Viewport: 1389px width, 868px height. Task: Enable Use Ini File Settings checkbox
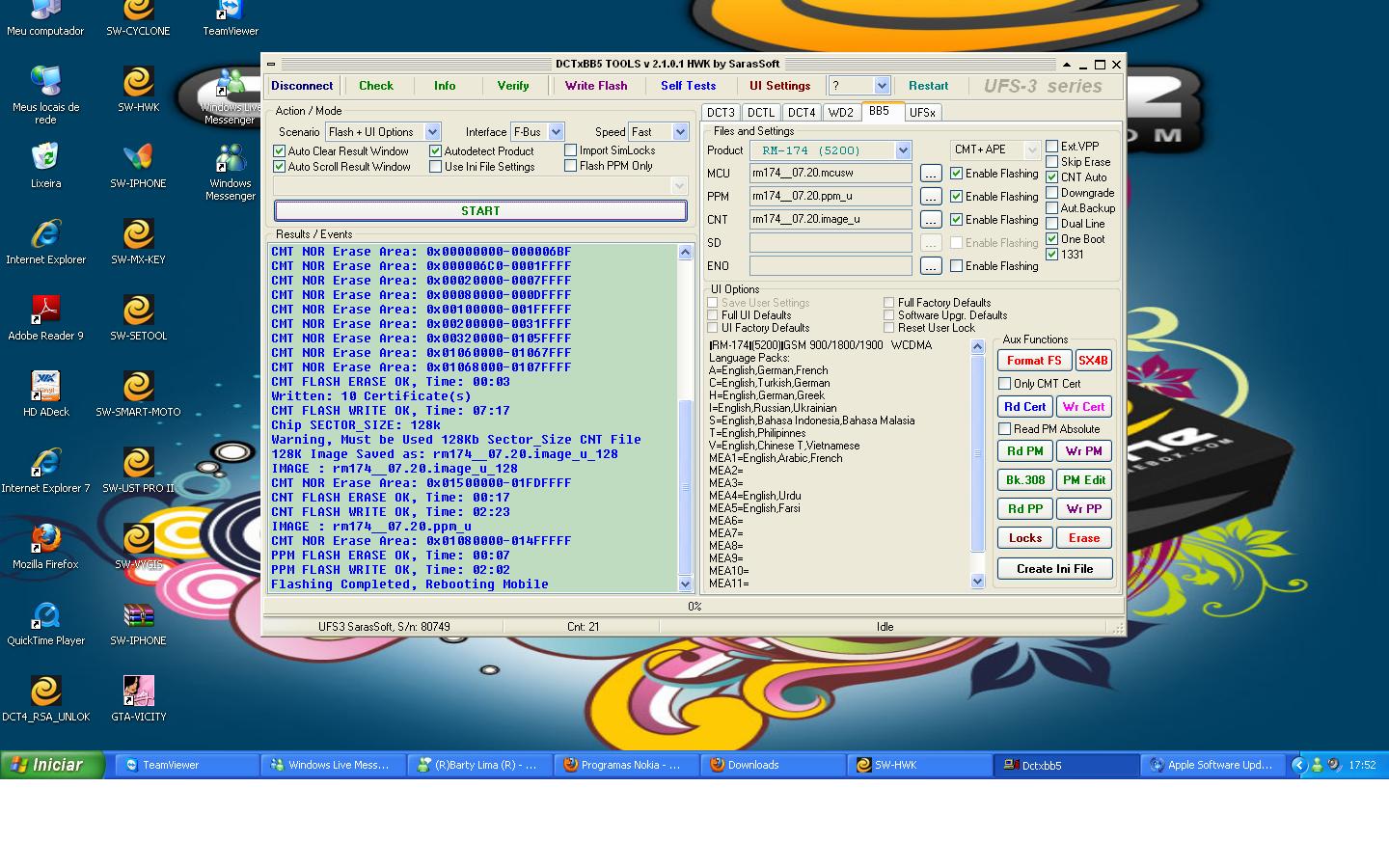435,167
